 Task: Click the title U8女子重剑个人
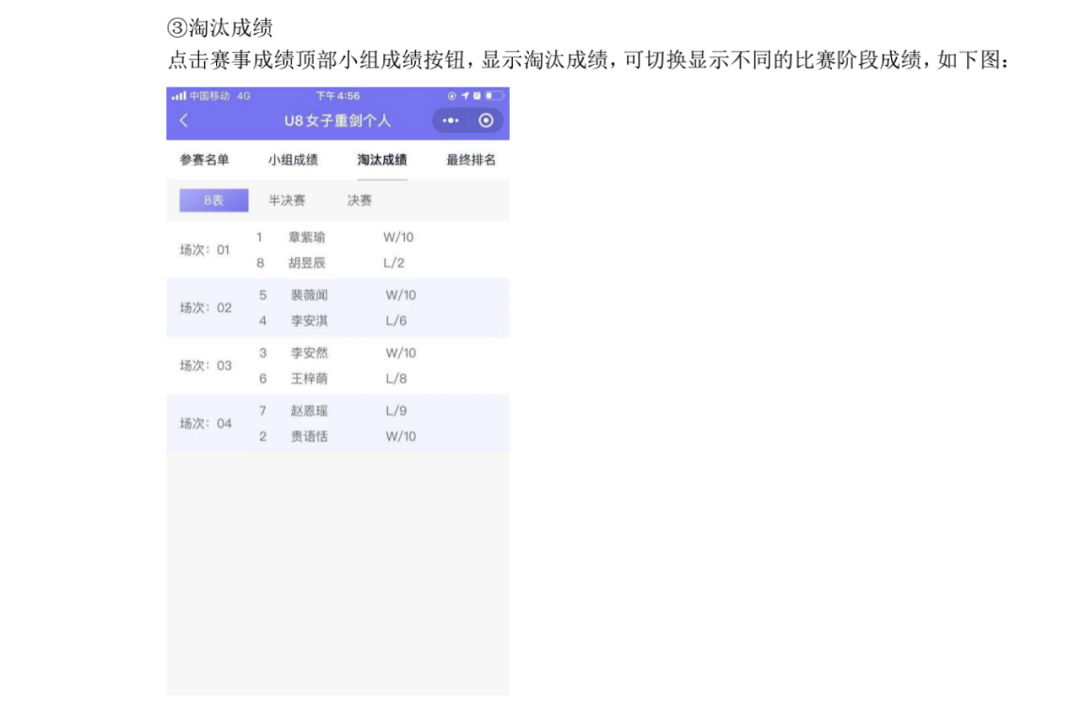pos(338,120)
